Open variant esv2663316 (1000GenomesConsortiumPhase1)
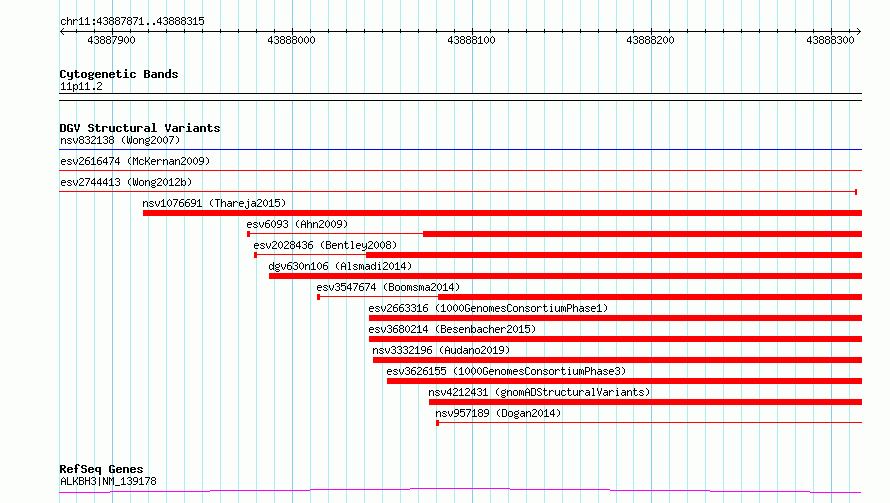Image resolution: width=890 pixels, height=503 pixels. tap(488, 308)
